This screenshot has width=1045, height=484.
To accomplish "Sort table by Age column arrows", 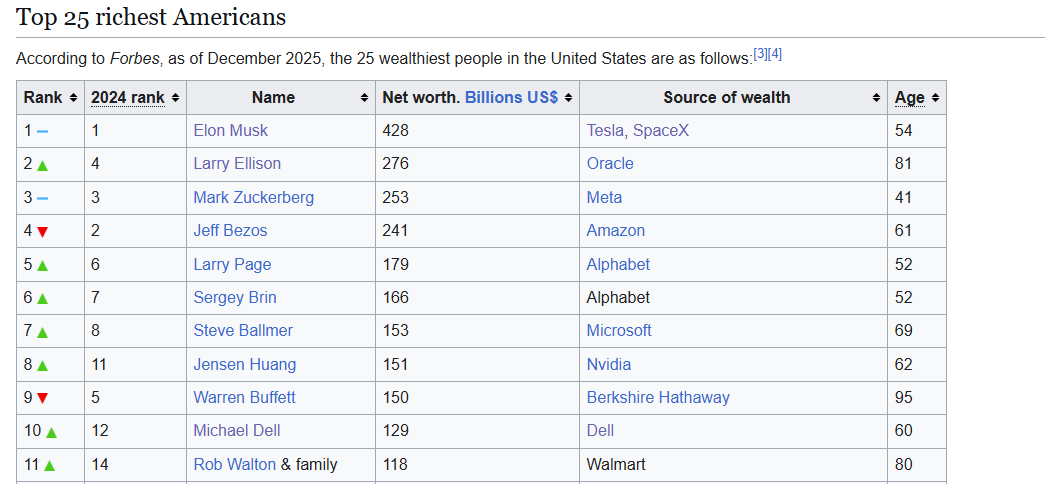I will pos(935,98).
